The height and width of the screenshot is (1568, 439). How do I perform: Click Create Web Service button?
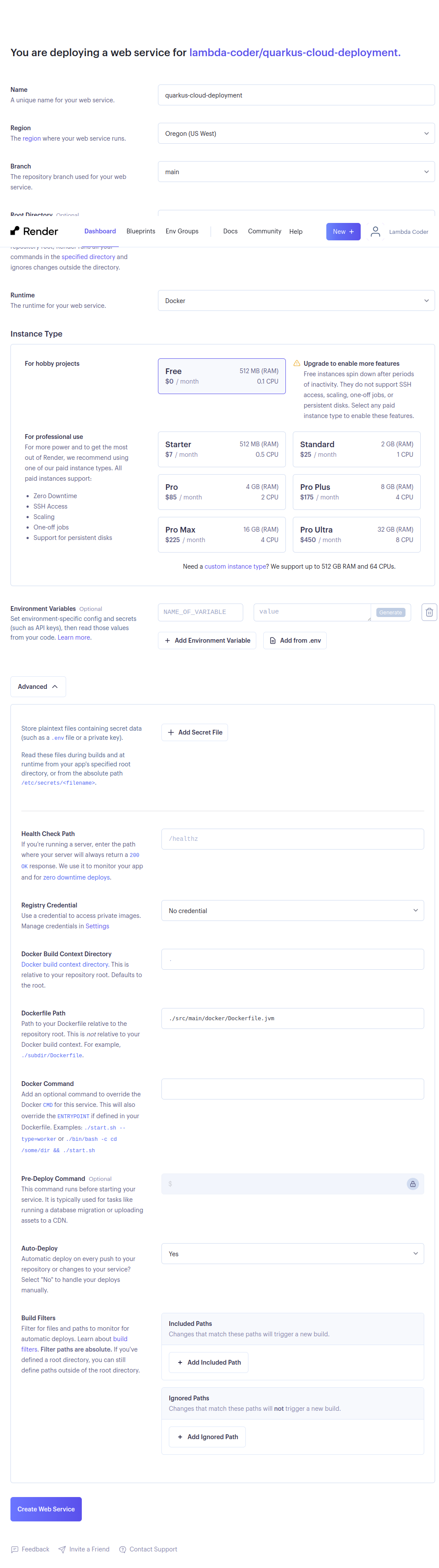pos(46,1509)
